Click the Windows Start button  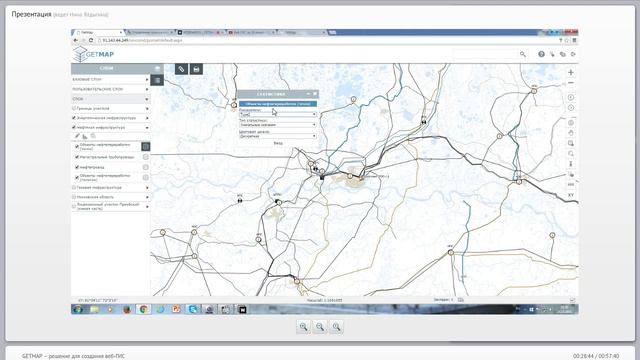coord(78,309)
